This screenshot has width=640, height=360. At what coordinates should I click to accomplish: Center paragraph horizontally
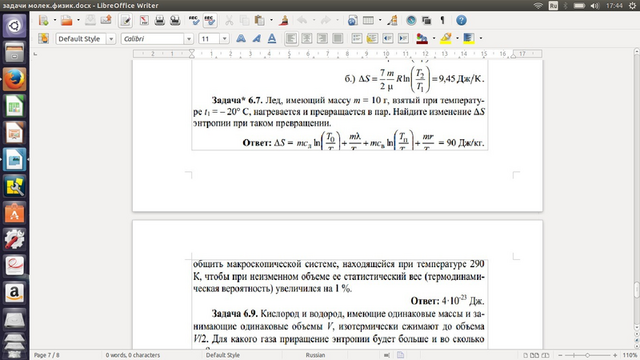coord(307,39)
